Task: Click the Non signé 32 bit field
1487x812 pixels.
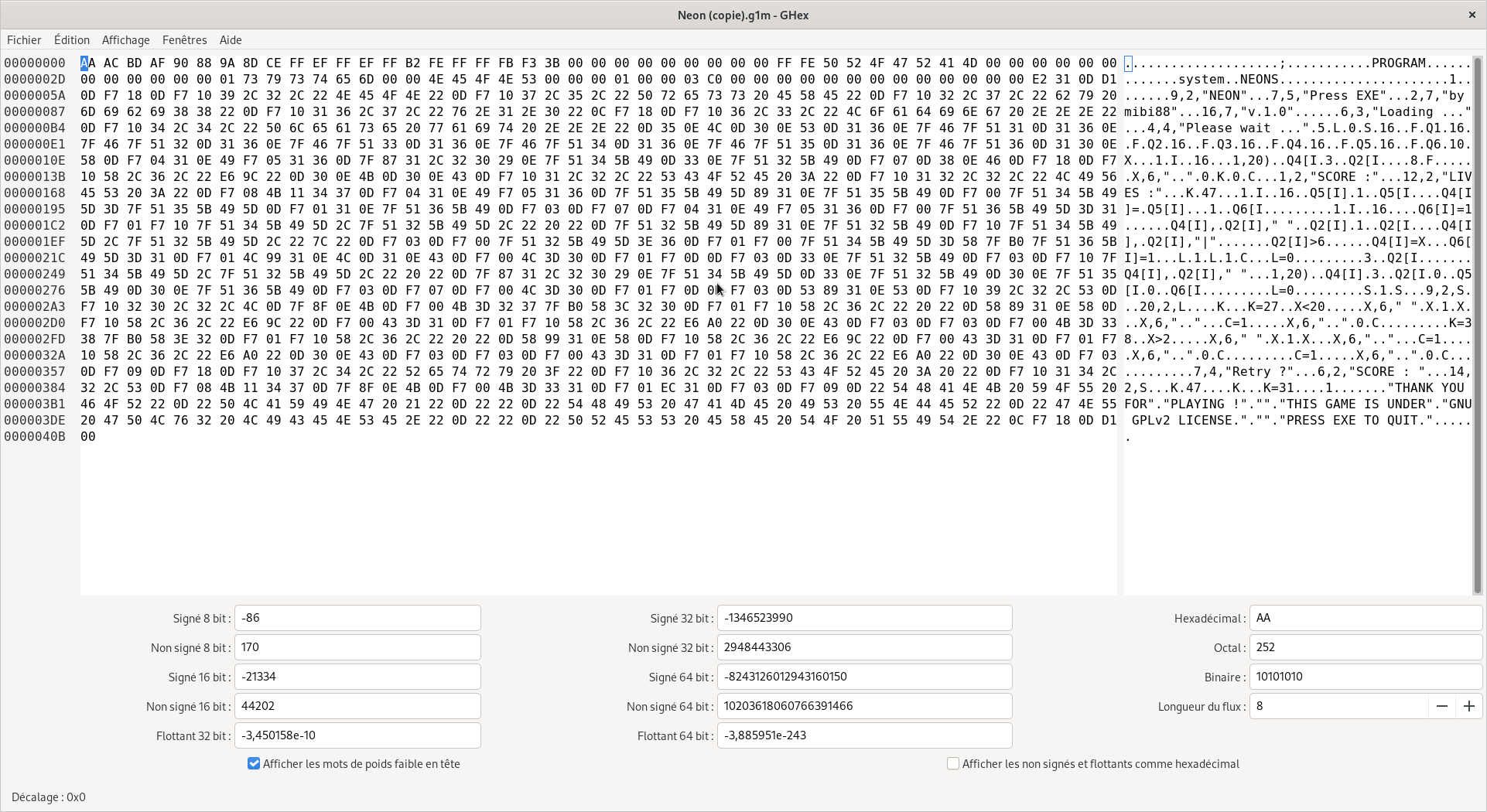Action: tap(864, 647)
